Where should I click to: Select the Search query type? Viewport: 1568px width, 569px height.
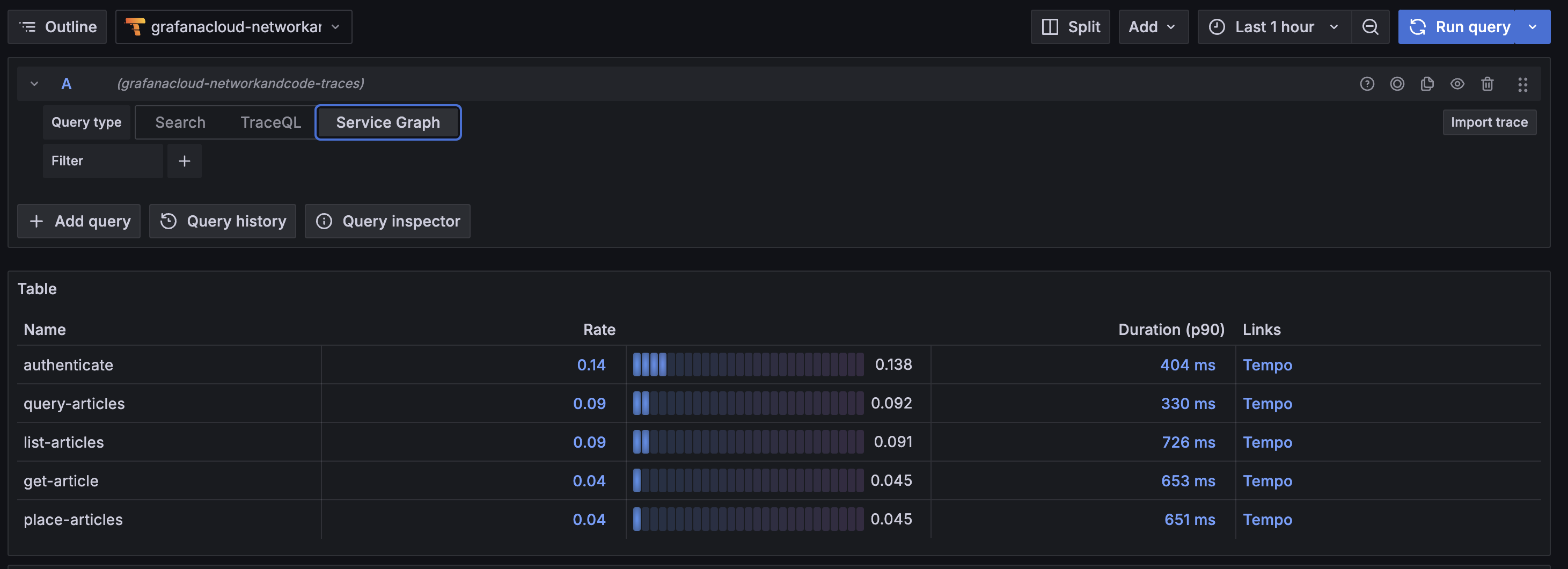click(x=180, y=122)
